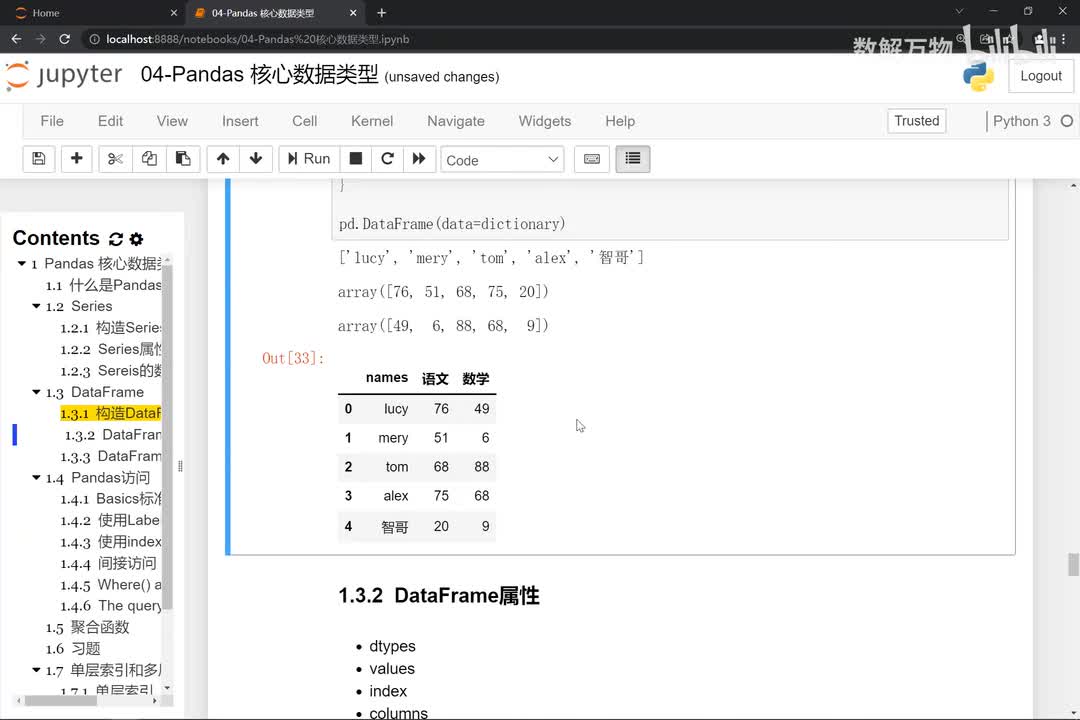This screenshot has width=1080, height=720.
Task: Open the File menu
Action: coord(52,121)
